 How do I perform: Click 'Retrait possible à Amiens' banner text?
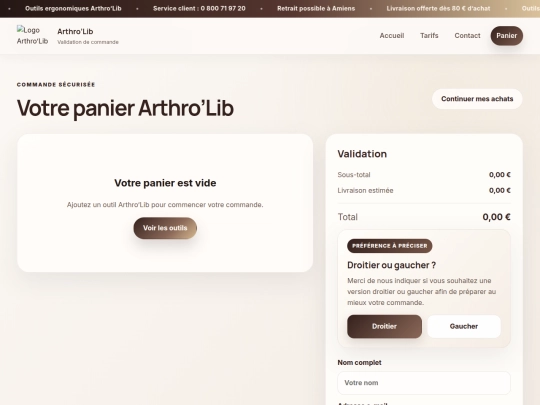[316, 8]
